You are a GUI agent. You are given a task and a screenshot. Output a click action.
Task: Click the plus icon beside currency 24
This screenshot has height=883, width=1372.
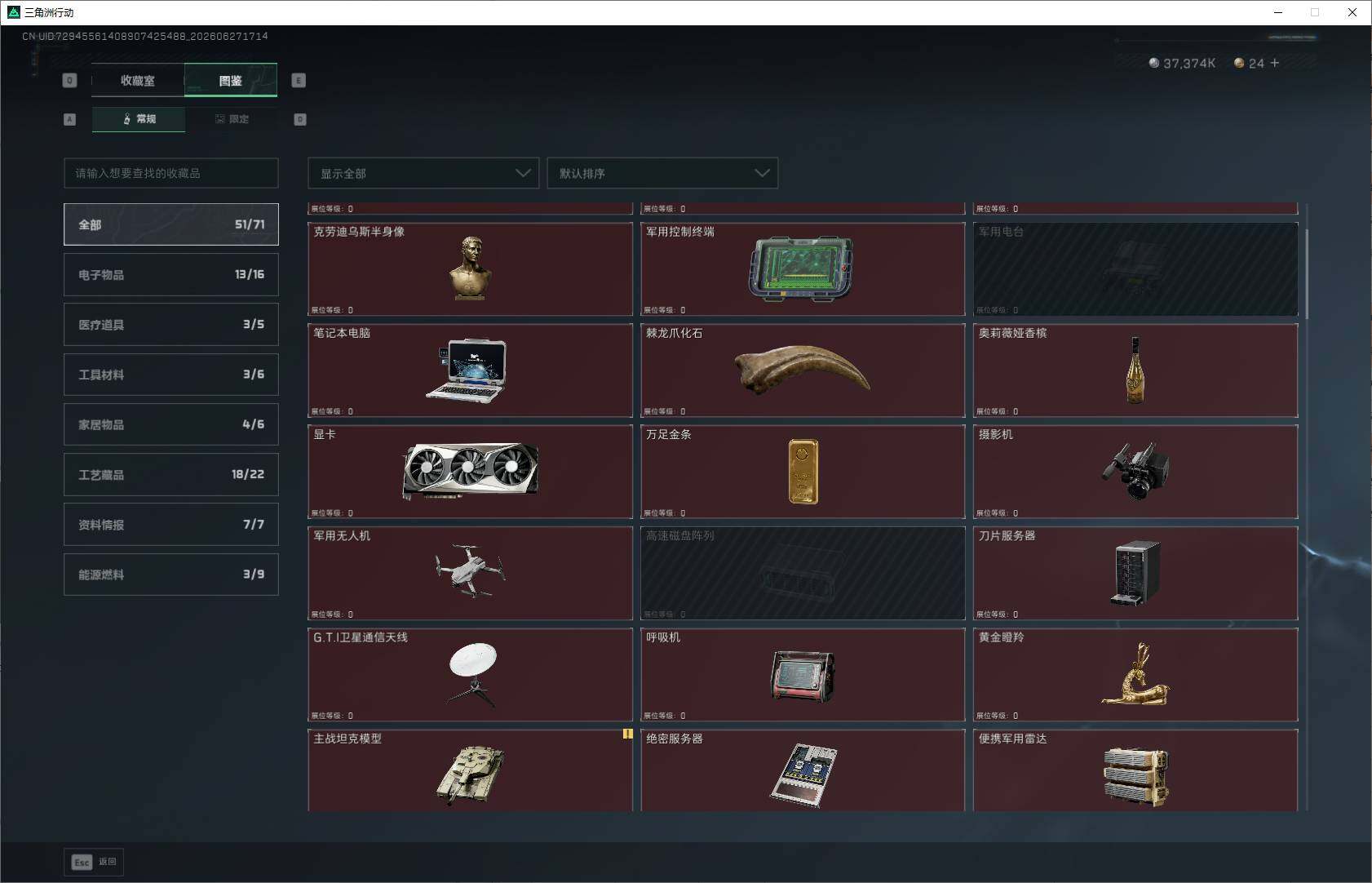coord(1275,63)
